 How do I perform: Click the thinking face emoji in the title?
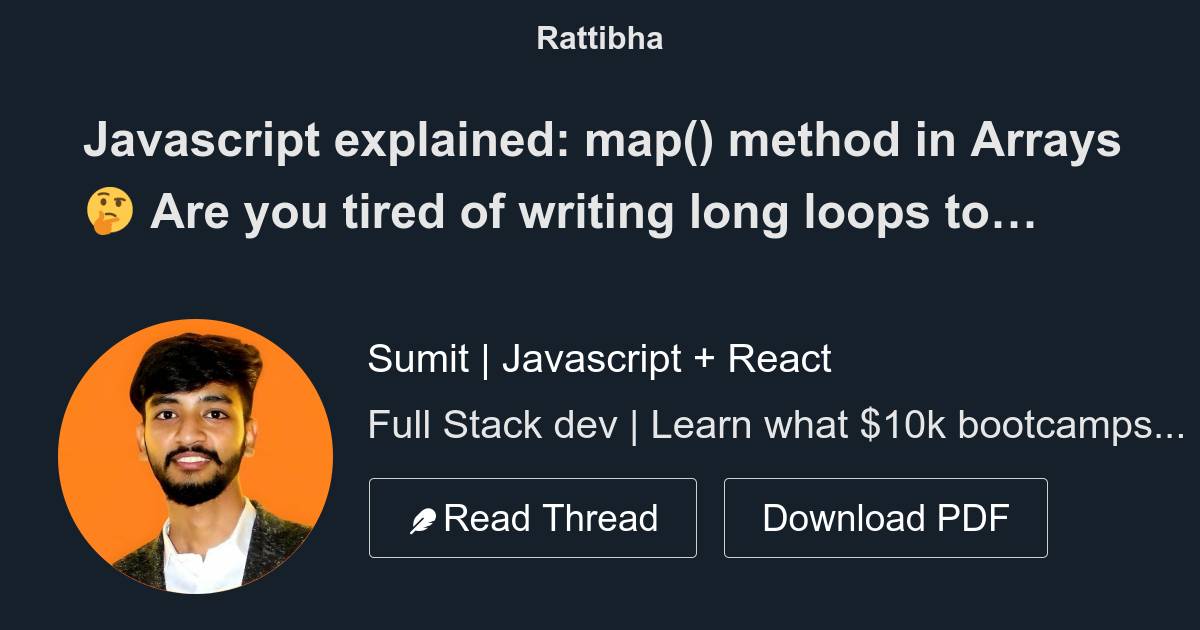coord(110,210)
